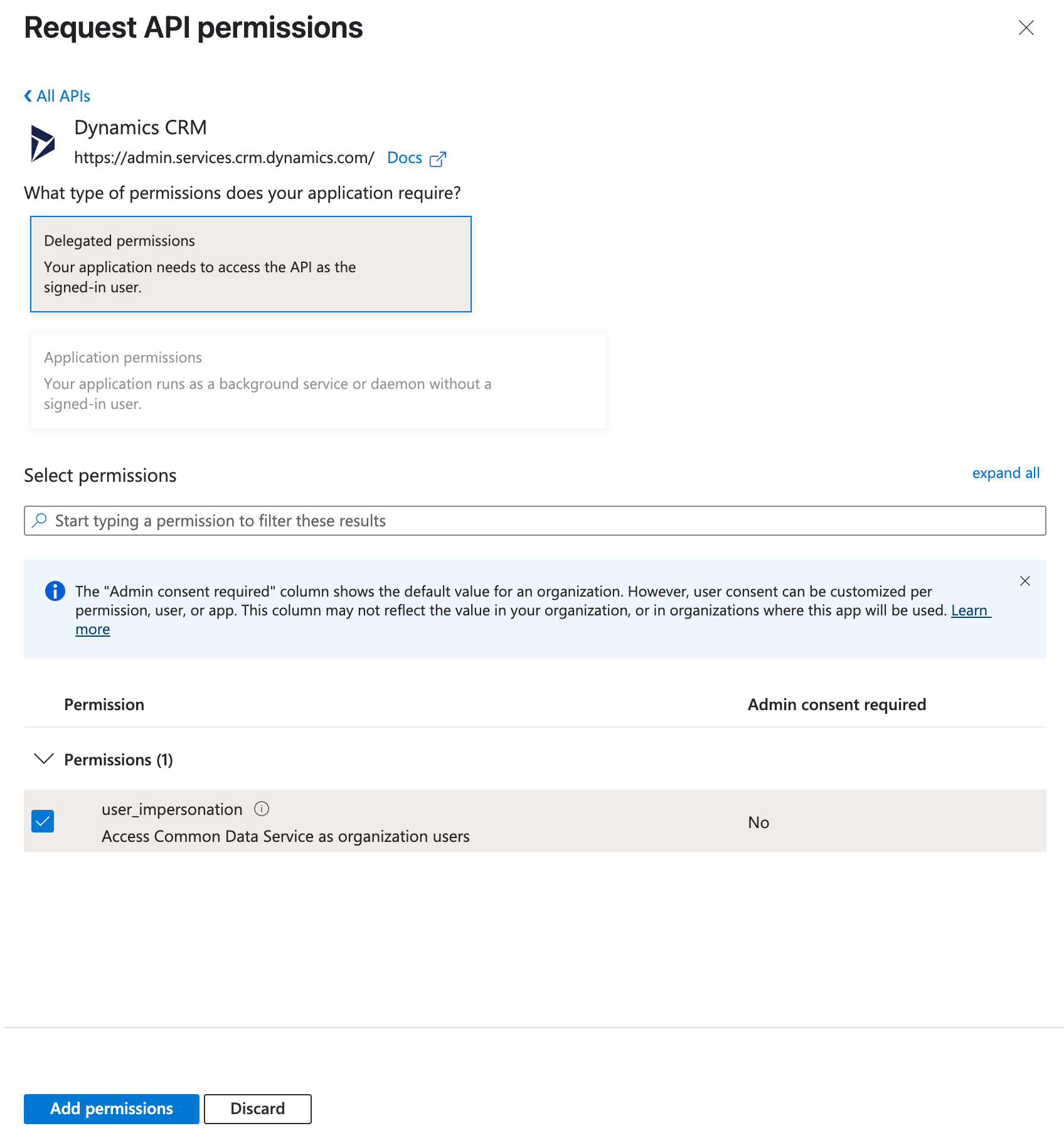Viewport: 1064px width, 1138px height.
Task: Select the Delegated permissions option
Action: click(x=250, y=263)
